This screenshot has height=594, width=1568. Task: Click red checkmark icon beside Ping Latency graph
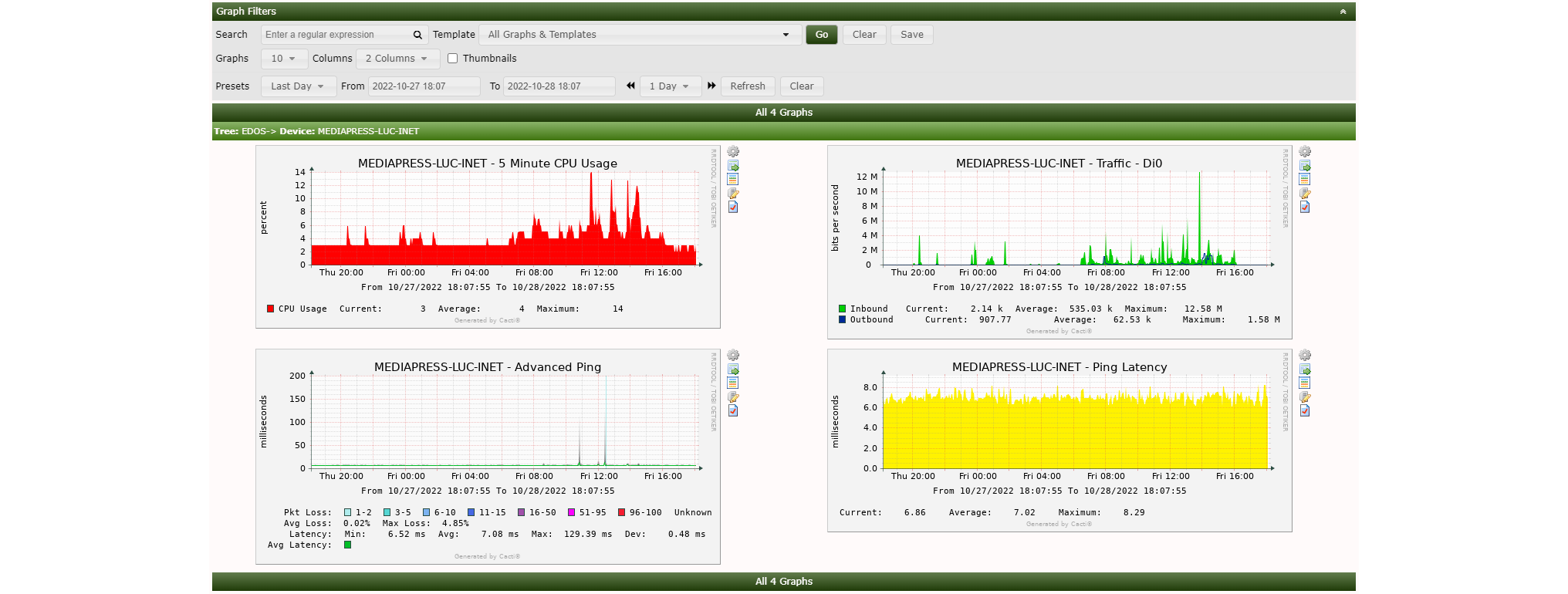coord(1305,410)
